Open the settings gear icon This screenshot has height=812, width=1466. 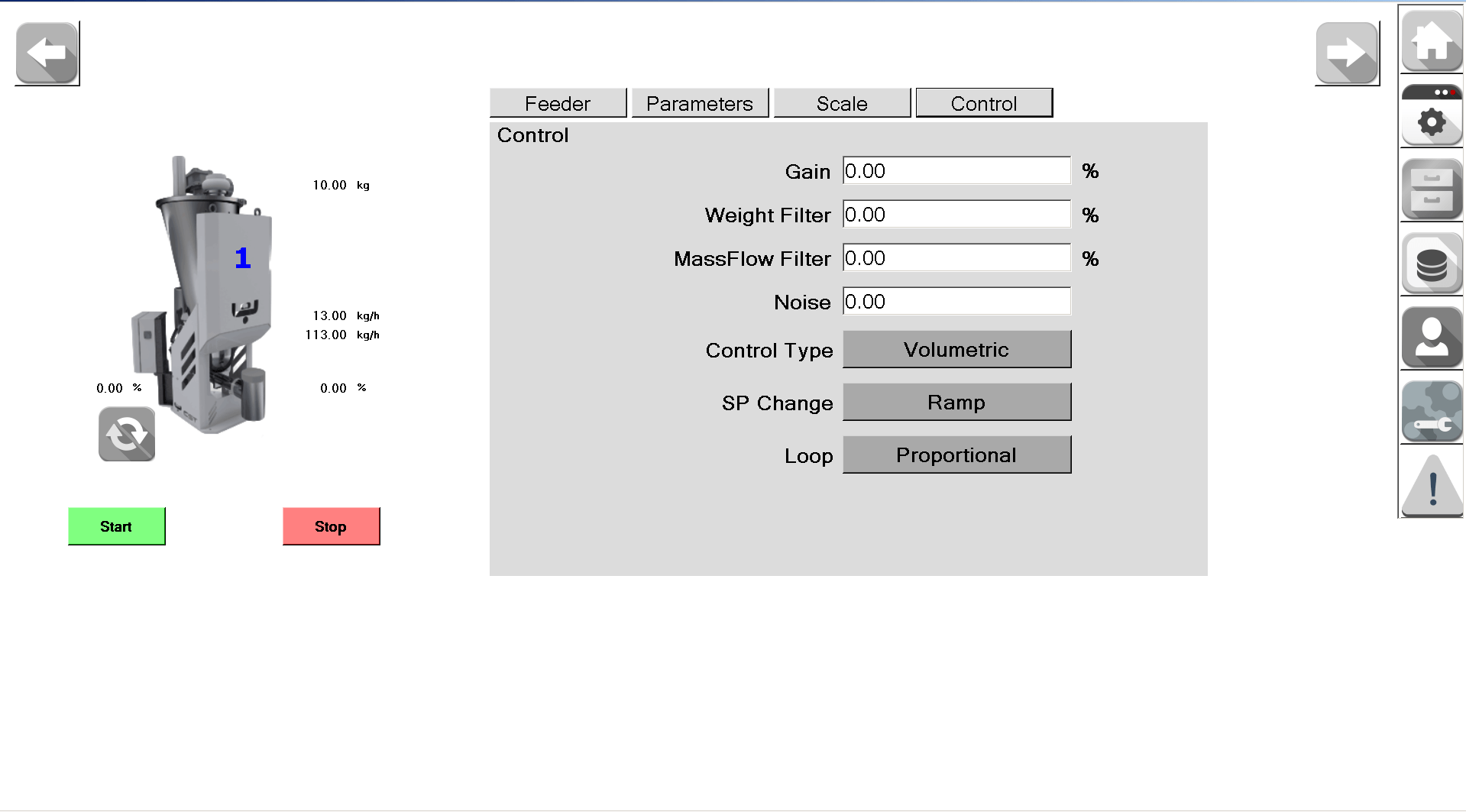point(1432,116)
